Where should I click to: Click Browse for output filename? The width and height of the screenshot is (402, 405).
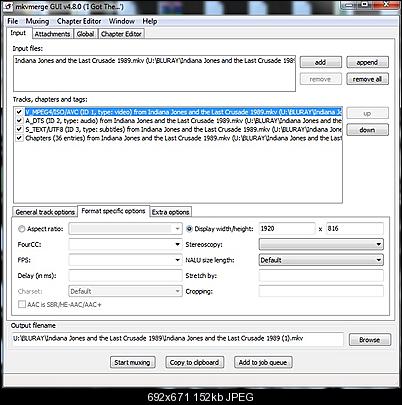pyautogui.click(x=370, y=340)
